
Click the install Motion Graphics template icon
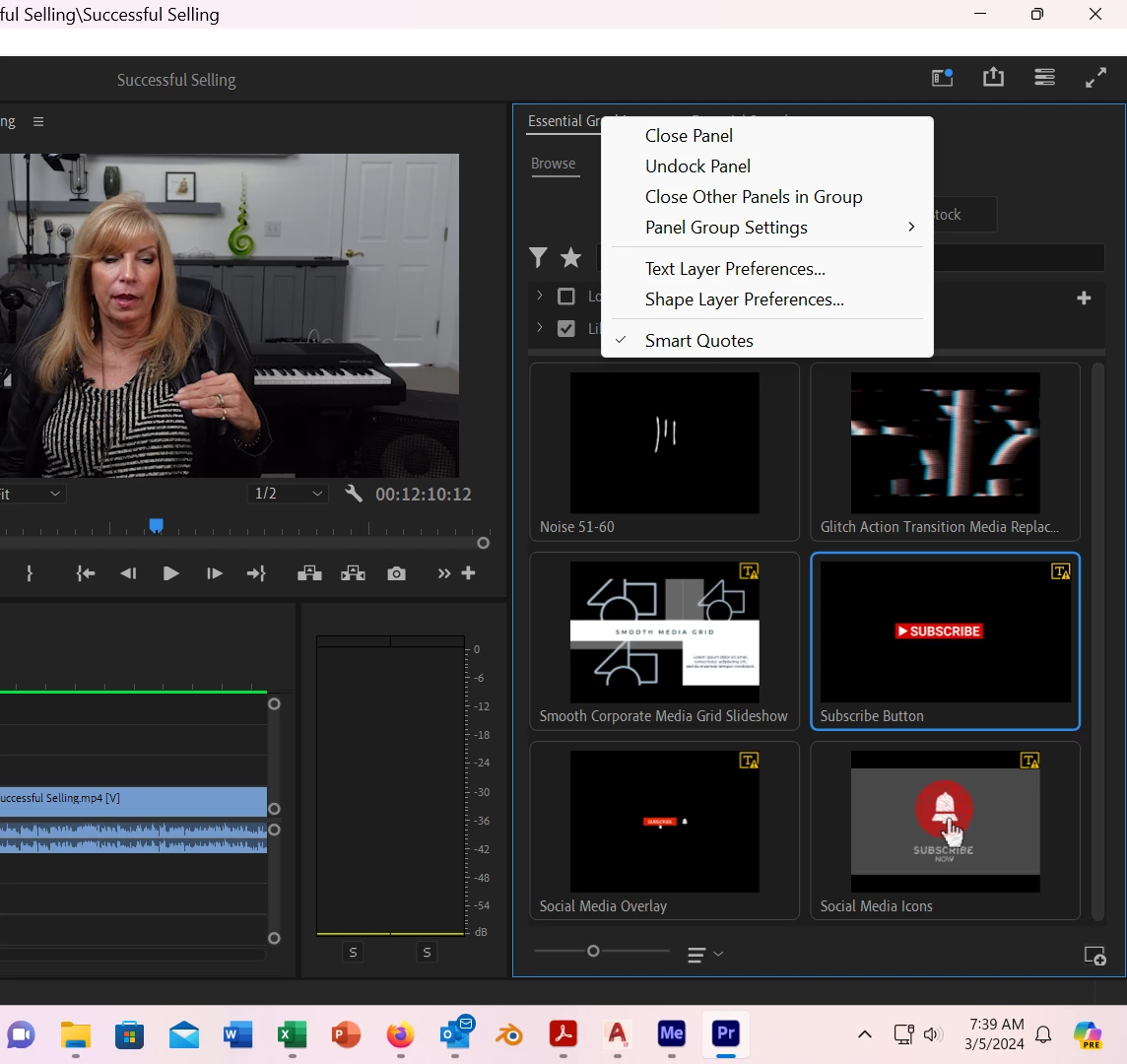pyautogui.click(x=1094, y=956)
